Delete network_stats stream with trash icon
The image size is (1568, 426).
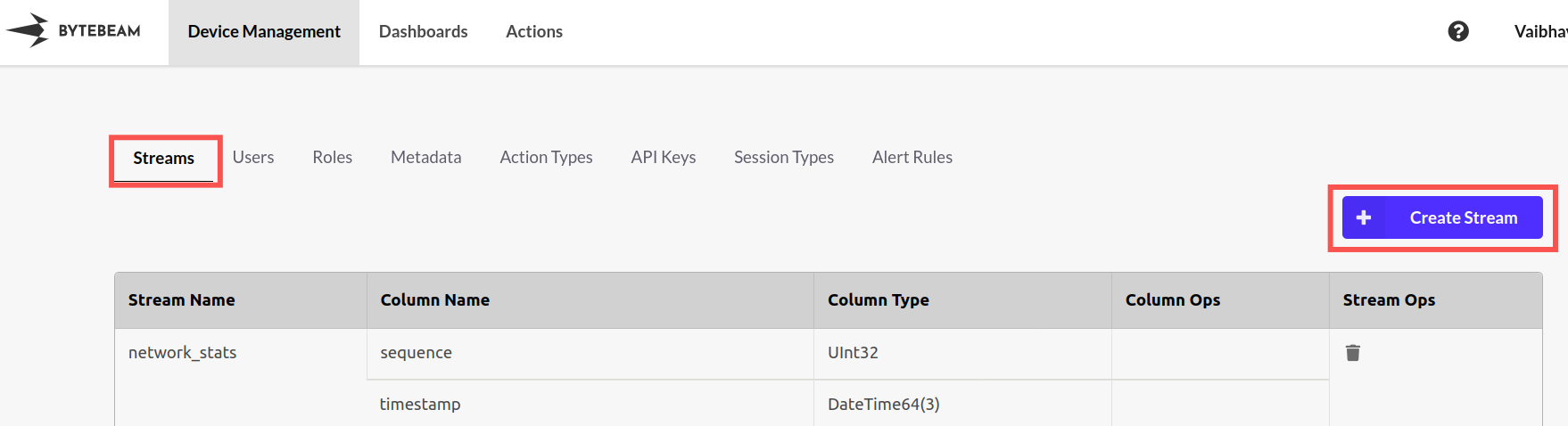click(1353, 353)
